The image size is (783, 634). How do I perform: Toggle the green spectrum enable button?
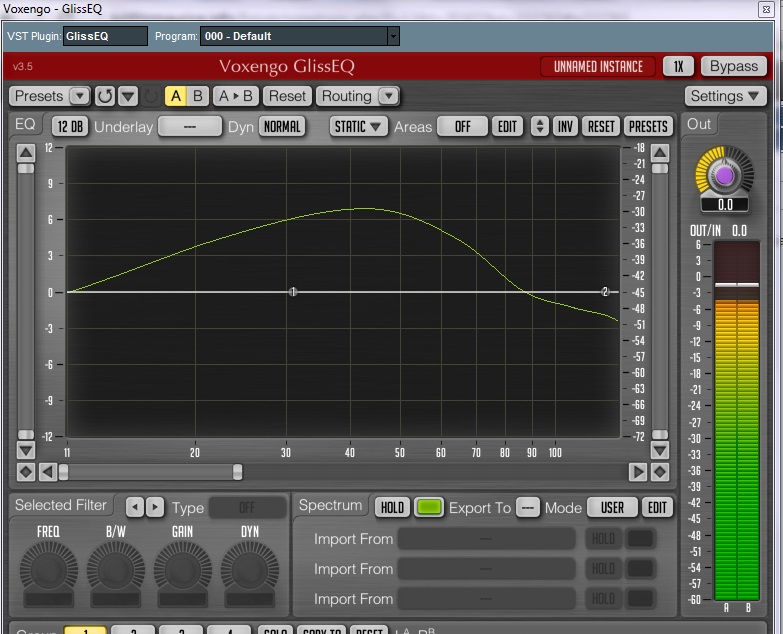(429, 507)
